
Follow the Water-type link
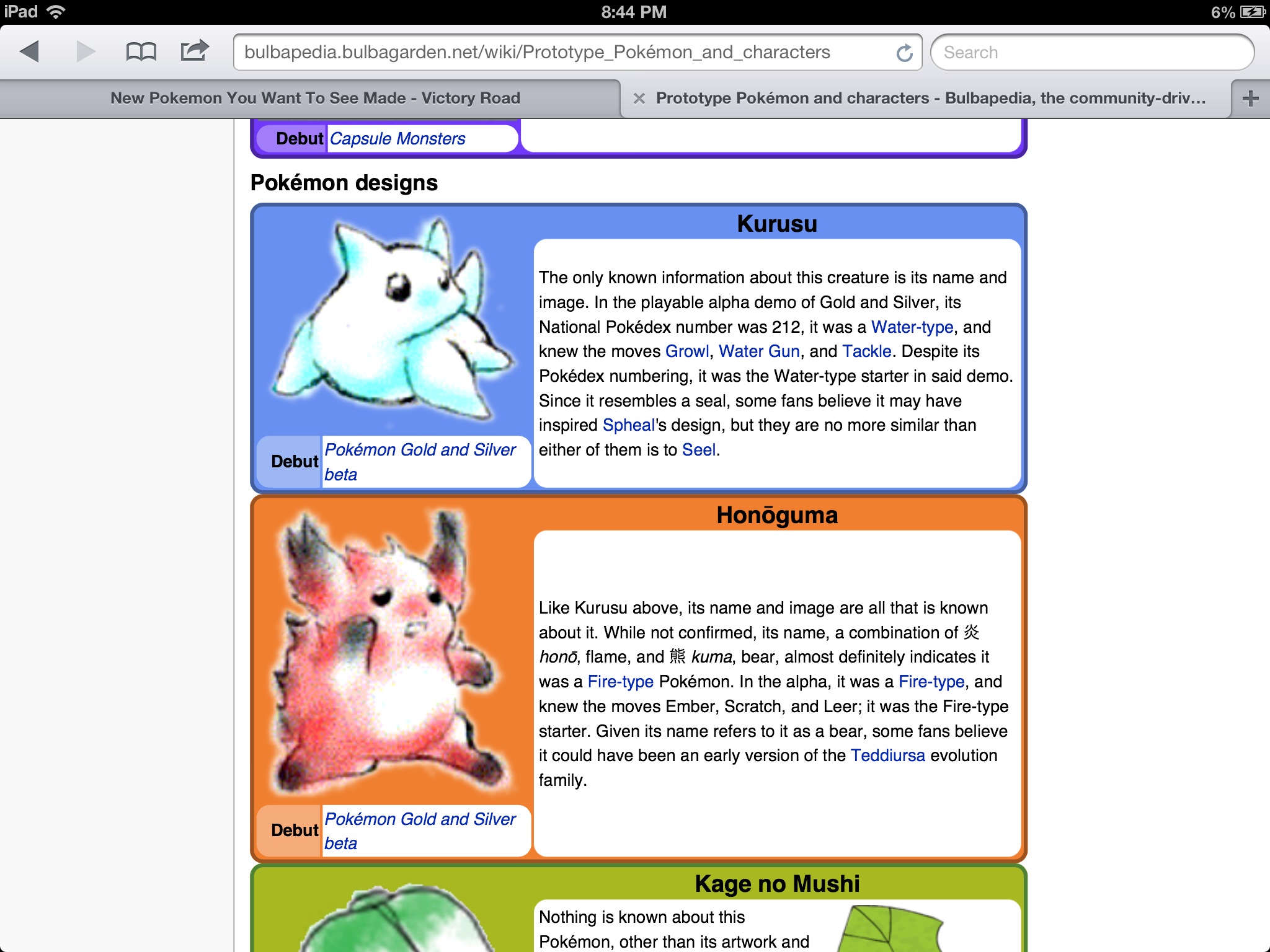[912, 327]
